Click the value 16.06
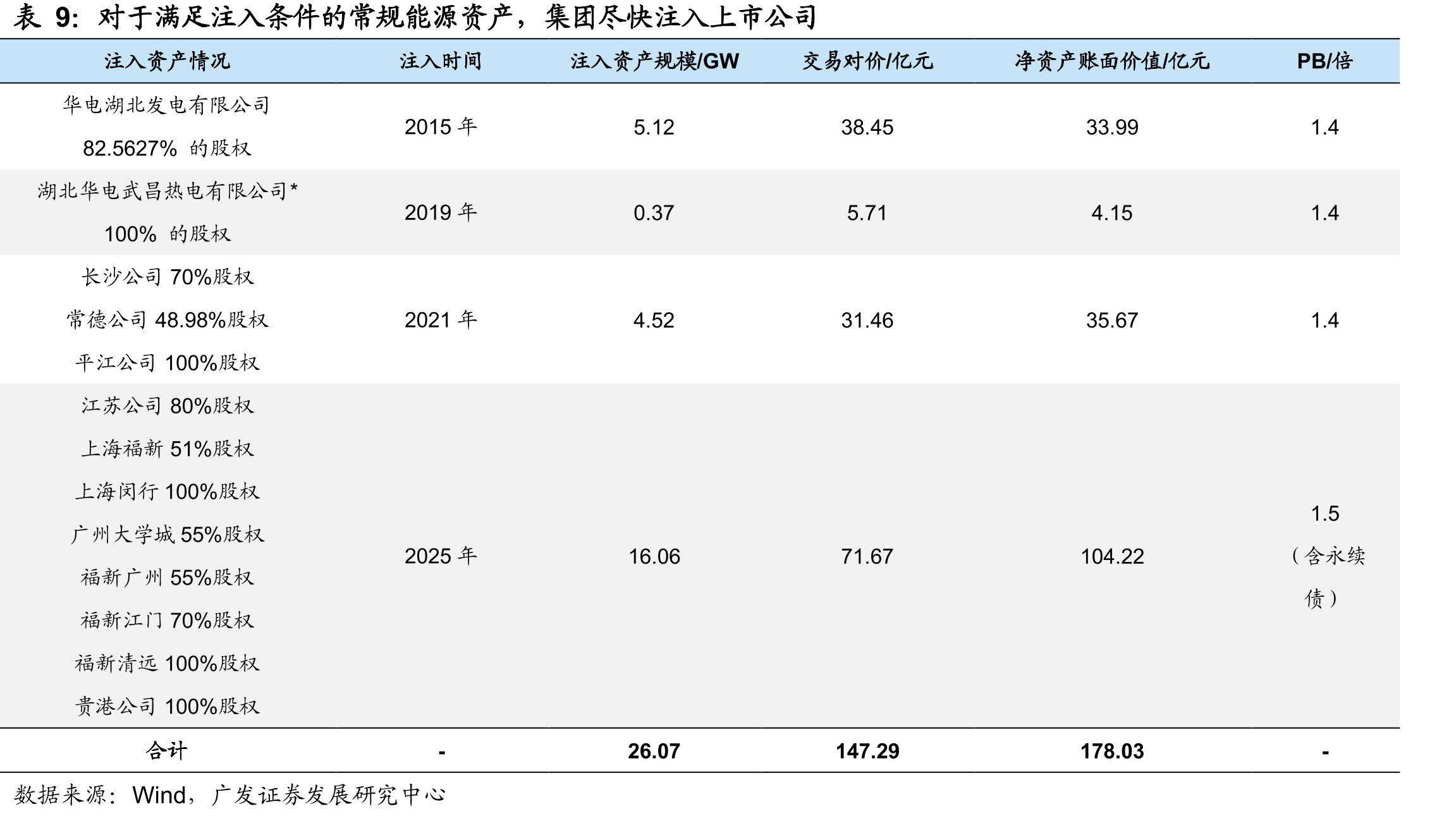Viewport: 1456px width, 816px height. point(654,557)
